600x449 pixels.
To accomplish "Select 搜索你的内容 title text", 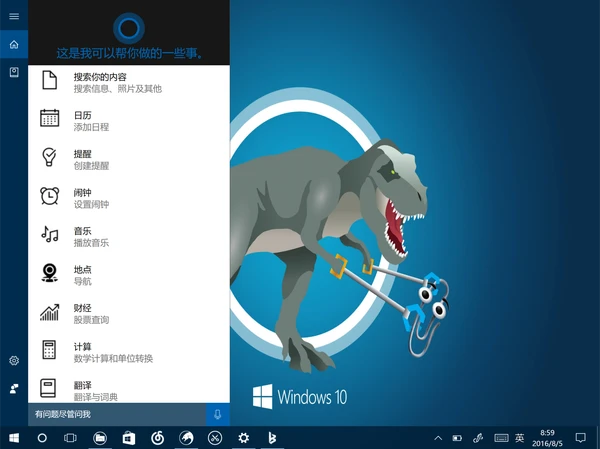I will coord(100,77).
